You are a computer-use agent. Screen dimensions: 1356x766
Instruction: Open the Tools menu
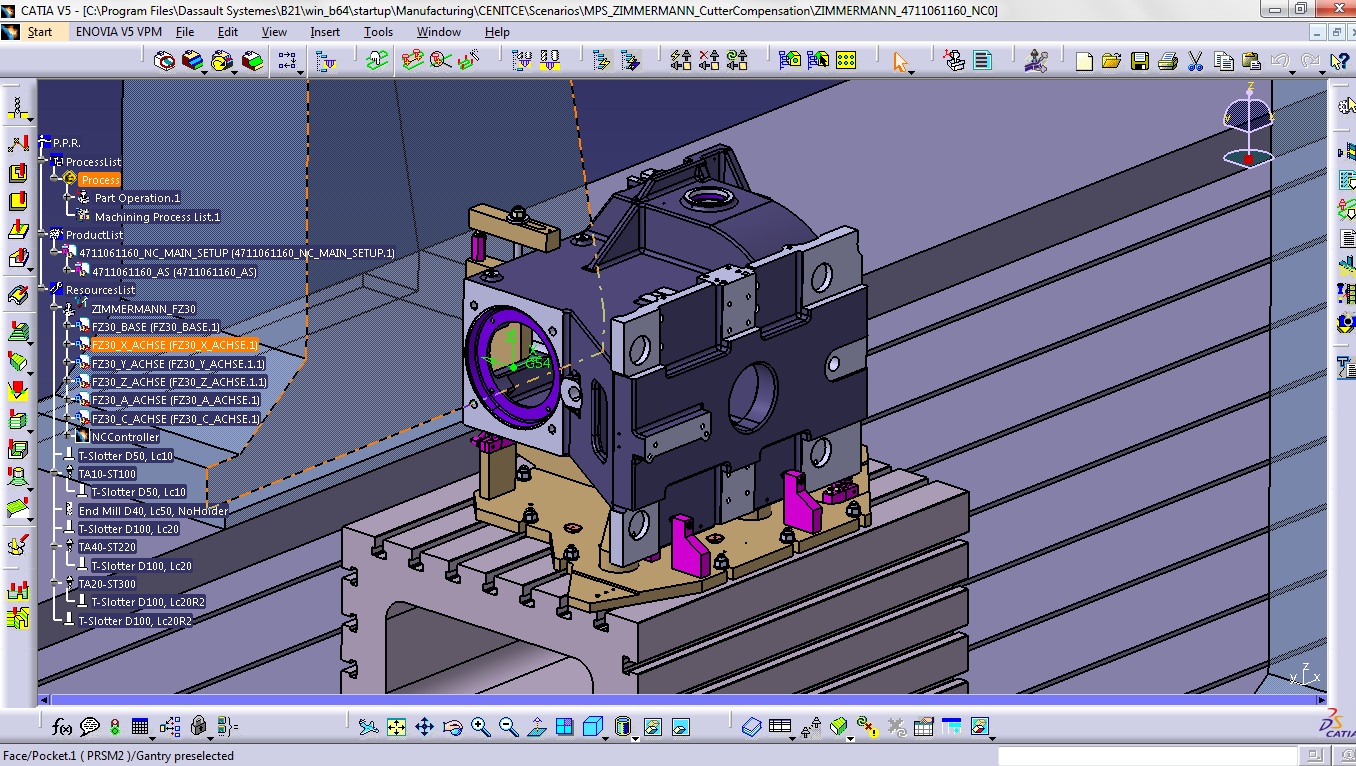coord(378,32)
